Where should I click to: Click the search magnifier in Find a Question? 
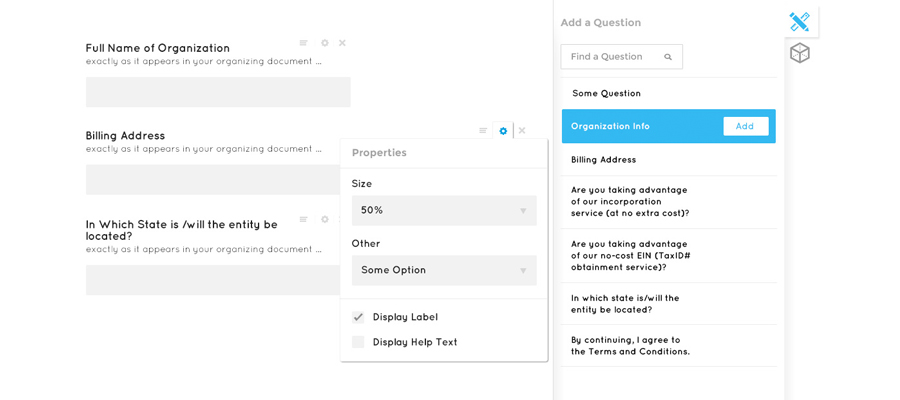tap(668, 57)
